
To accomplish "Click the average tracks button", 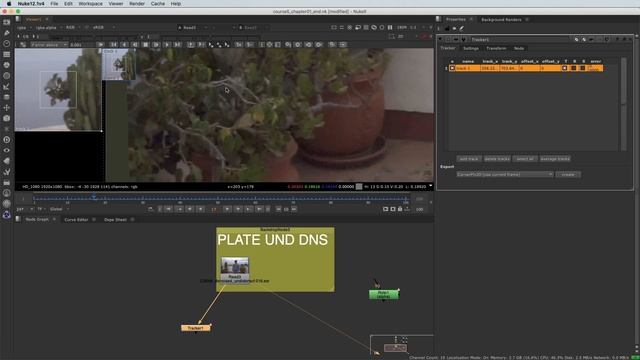I will [x=555, y=159].
